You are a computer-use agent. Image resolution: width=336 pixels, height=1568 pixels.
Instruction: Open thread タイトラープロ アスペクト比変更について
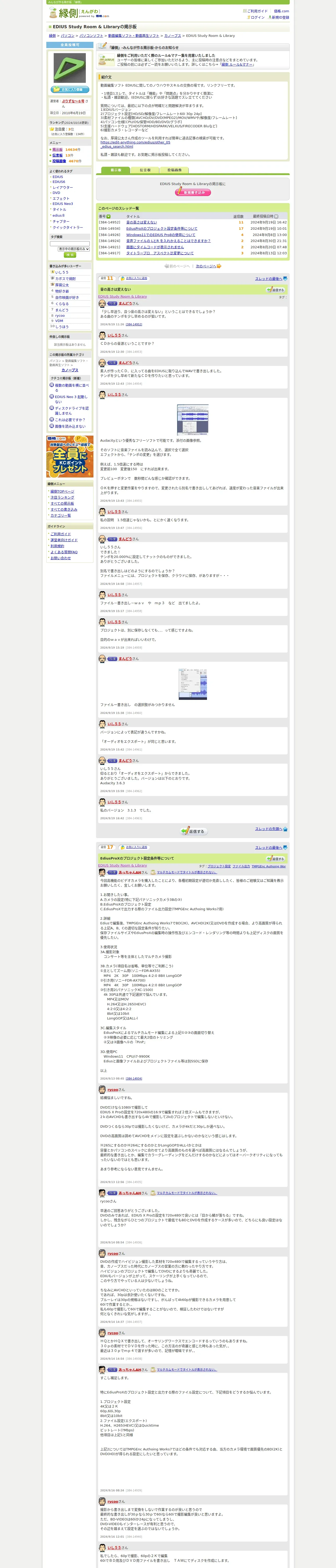(160, 253)
